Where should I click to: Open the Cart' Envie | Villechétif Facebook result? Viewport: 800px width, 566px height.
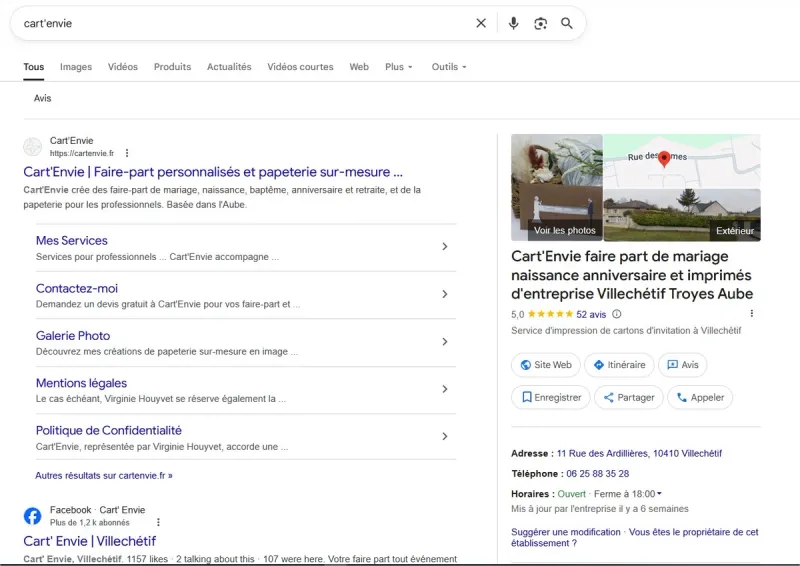tap(90, 541)
